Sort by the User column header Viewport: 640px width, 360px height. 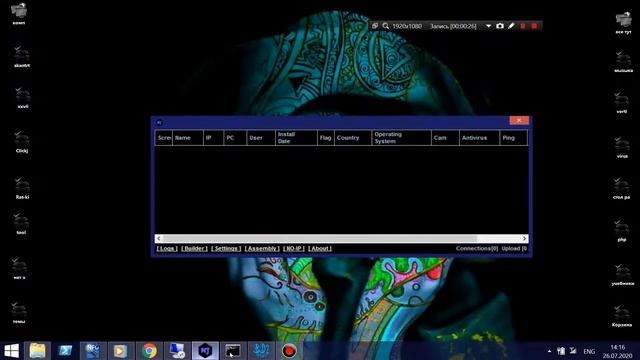coord(261,138)
